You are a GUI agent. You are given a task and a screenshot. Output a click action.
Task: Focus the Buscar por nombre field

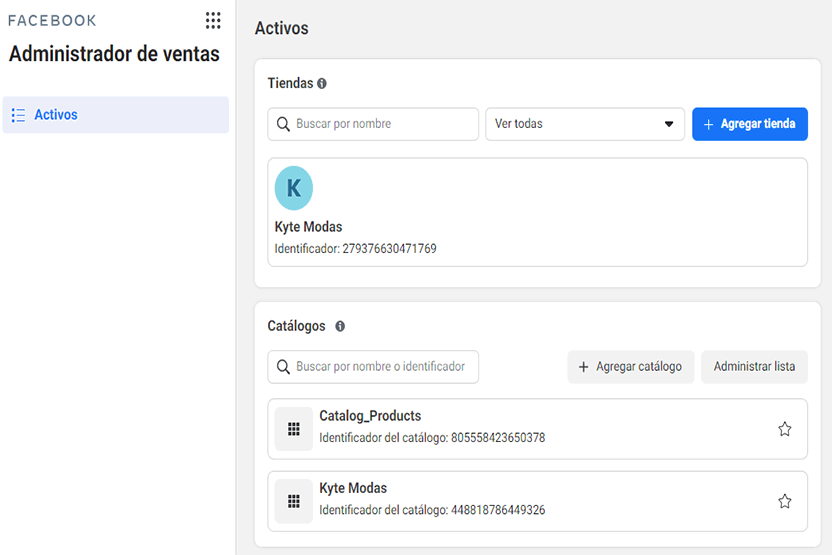point(373,124)
